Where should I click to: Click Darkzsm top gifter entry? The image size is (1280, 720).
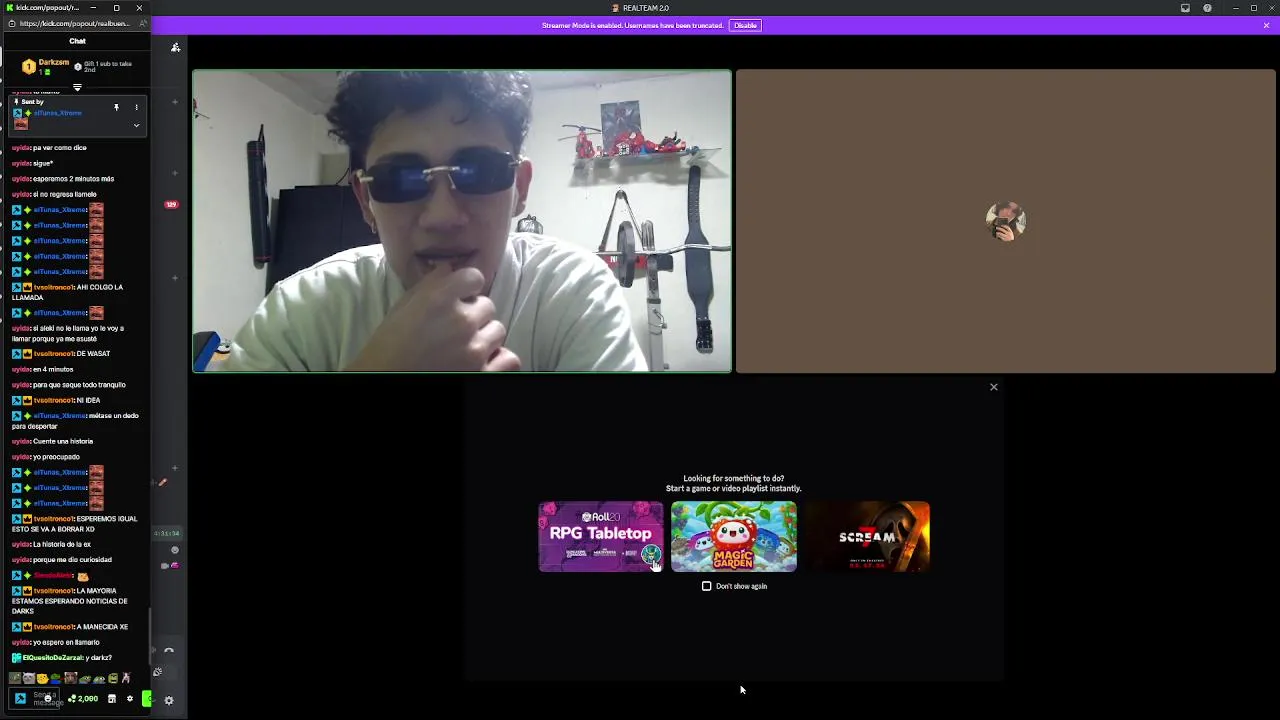coord(46,66)
